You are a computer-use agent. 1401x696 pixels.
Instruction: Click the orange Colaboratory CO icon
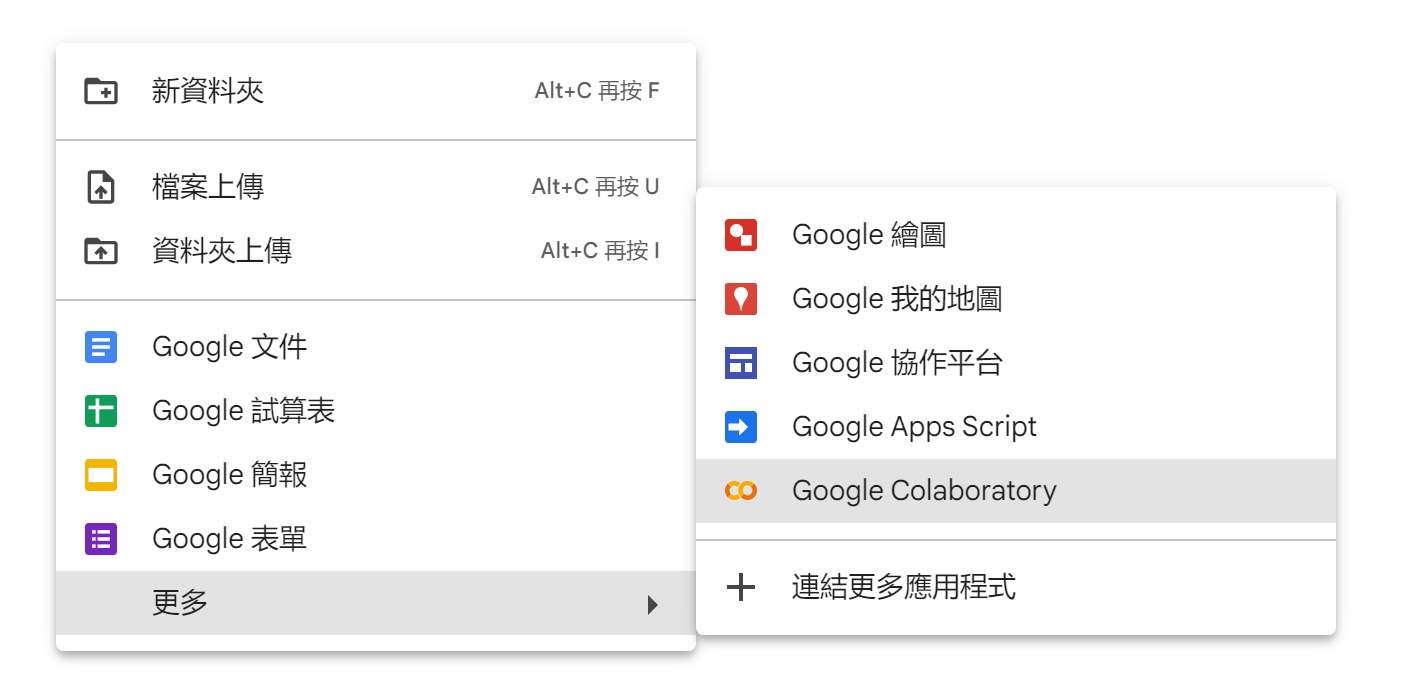tap(741, 491)
